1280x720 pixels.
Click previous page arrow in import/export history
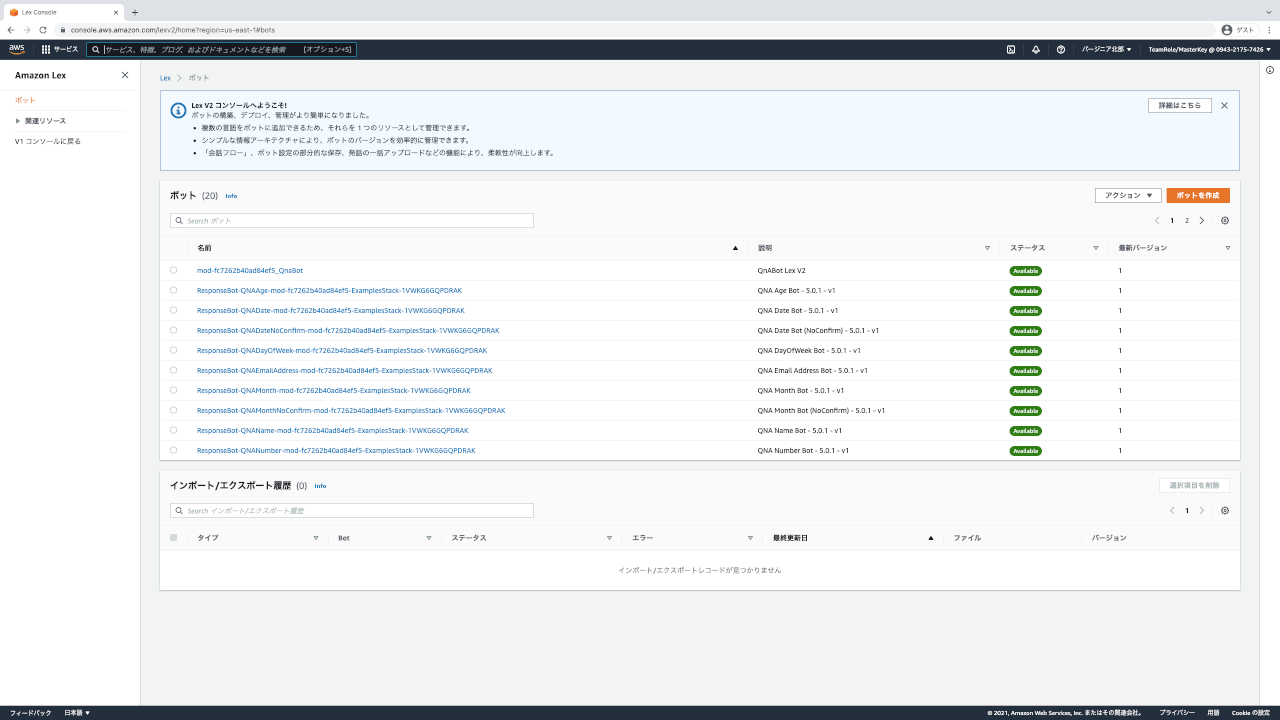pos(1172,510)
